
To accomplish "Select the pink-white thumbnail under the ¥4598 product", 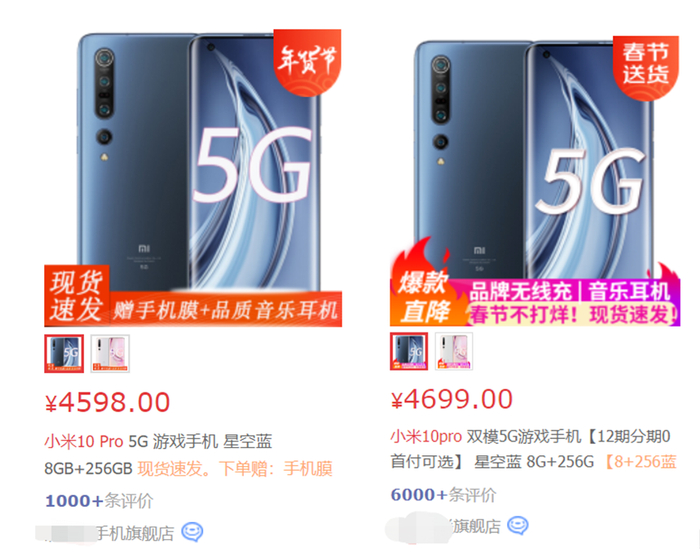I will tap(110, 354).
